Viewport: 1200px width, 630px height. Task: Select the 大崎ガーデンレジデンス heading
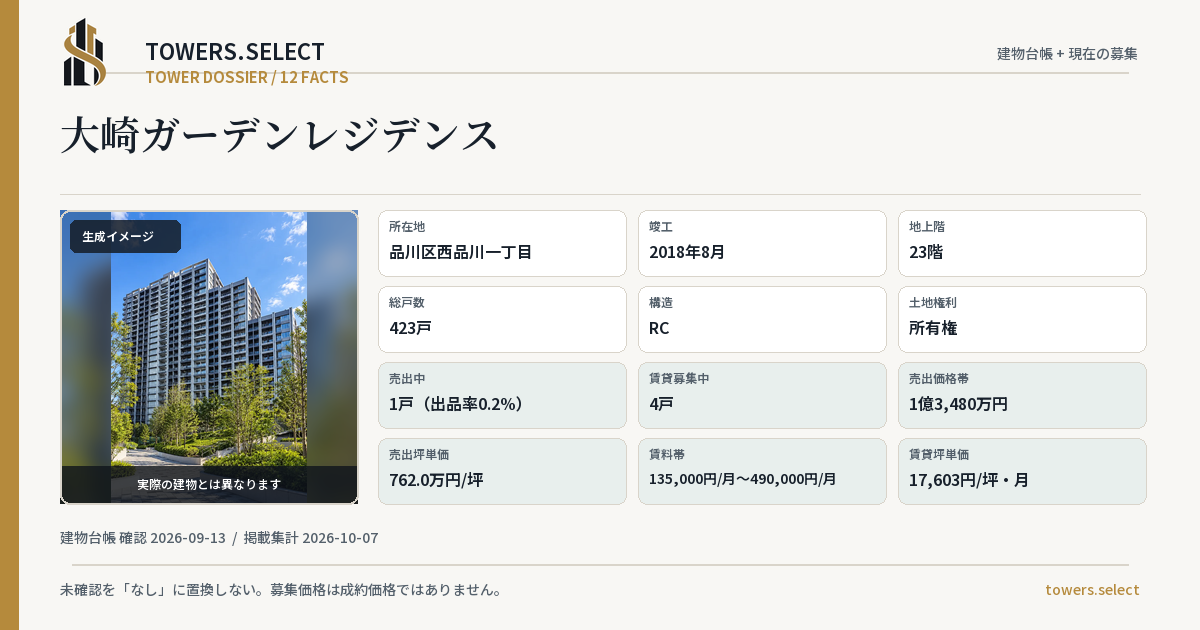(x=279, y=135)
